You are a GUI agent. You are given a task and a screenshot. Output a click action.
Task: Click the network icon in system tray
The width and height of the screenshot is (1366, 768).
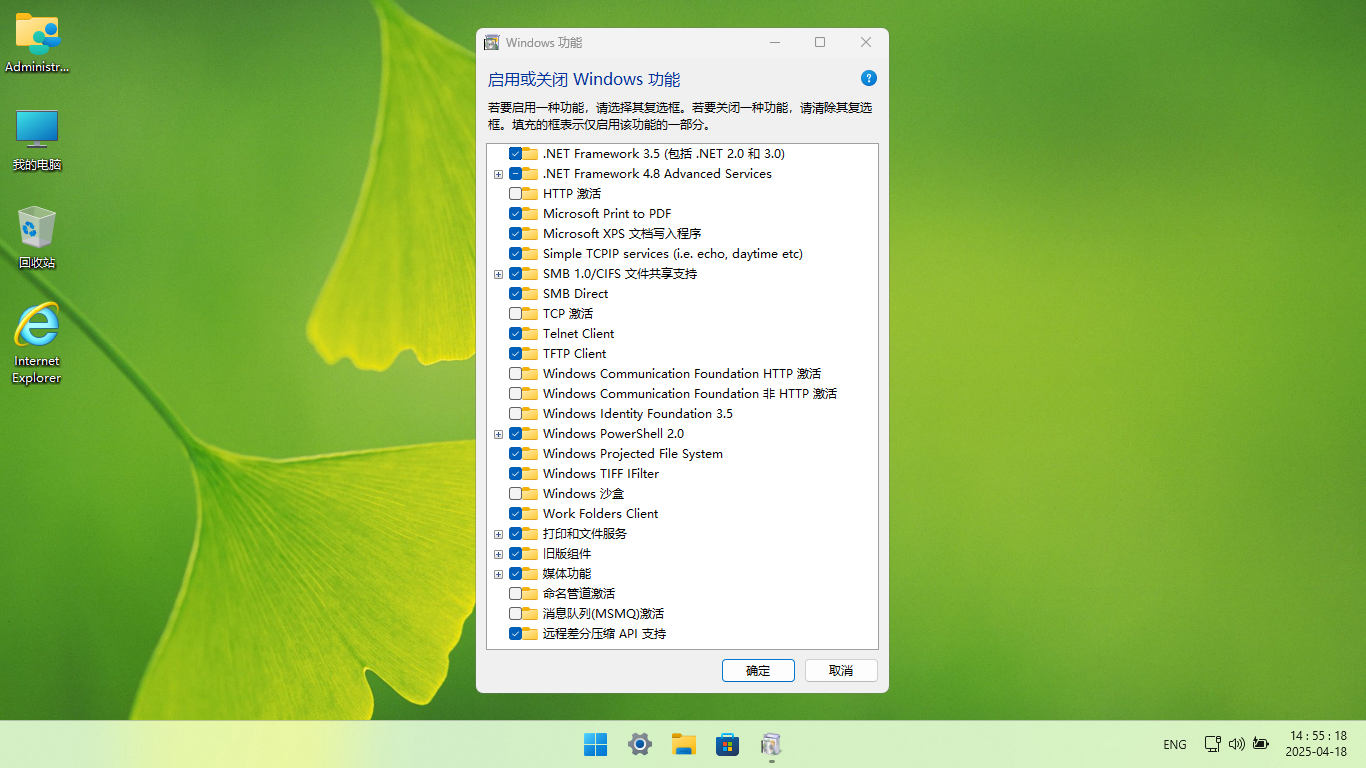point(1212,744)
